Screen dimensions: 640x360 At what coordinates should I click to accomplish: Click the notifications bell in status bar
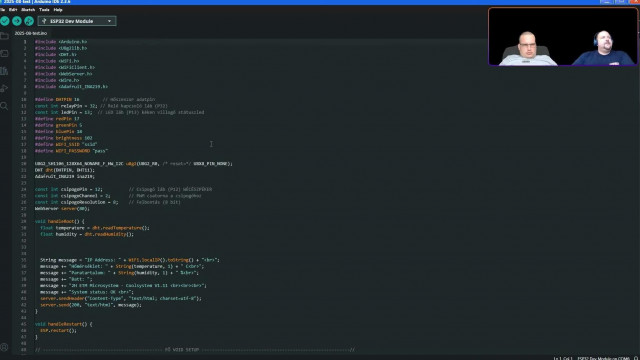pos(636,358)
